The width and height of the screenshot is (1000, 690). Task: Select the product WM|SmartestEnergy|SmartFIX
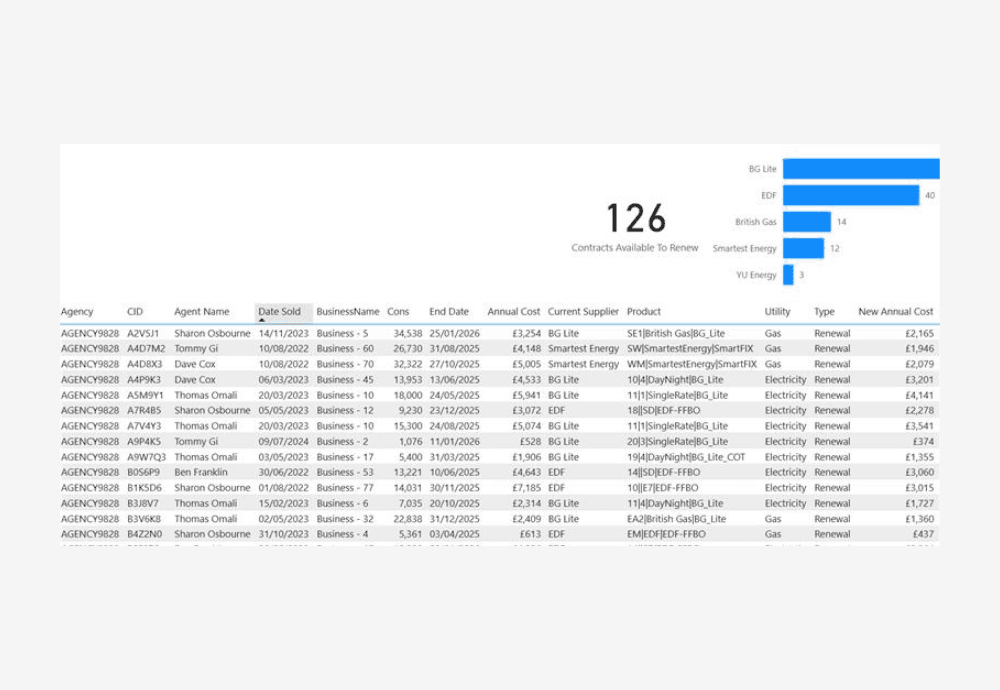692,364
